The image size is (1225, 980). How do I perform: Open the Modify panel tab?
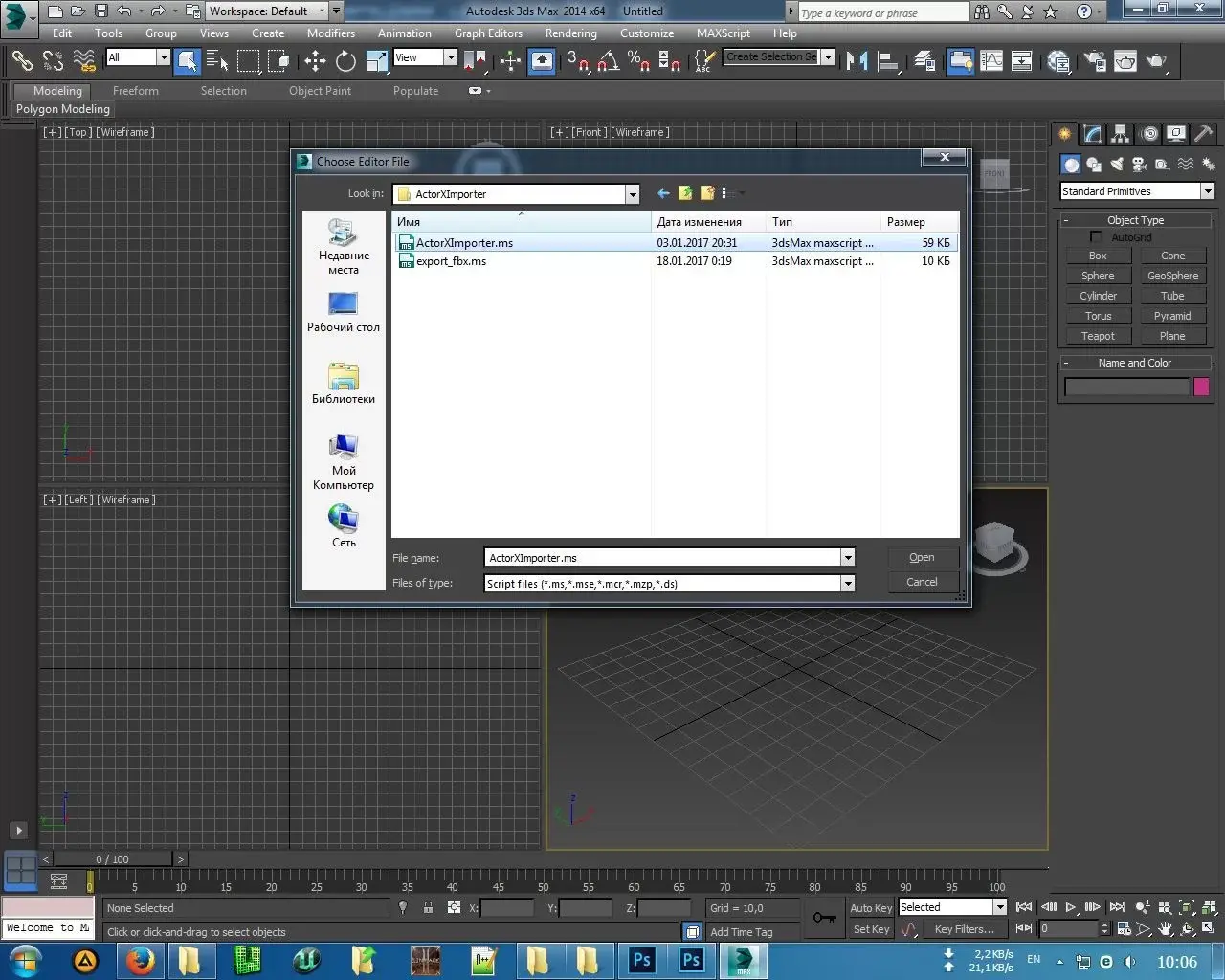[1092, 134]
